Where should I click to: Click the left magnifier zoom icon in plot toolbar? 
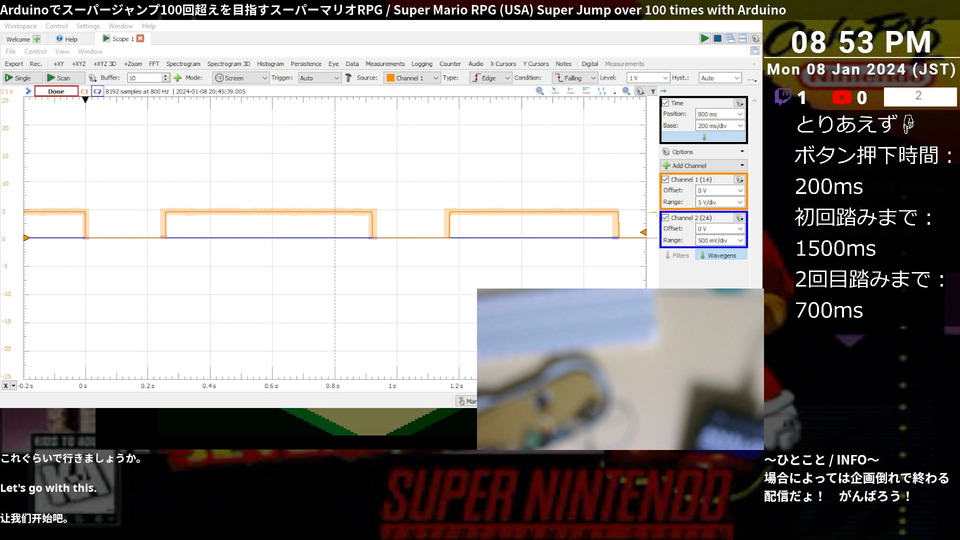pyautogui.click(x=539, y=91)
